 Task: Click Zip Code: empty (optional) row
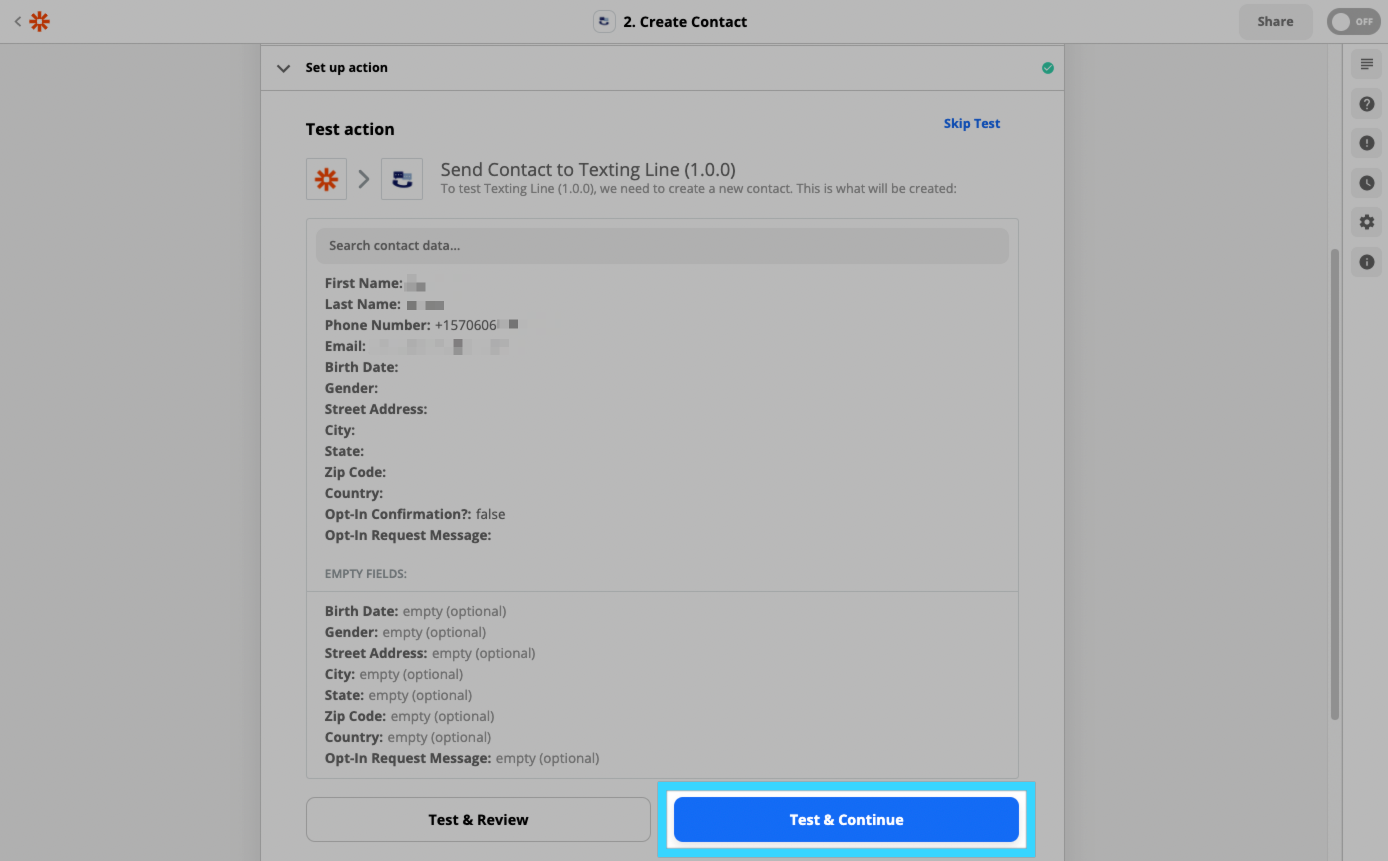[409, 716]
